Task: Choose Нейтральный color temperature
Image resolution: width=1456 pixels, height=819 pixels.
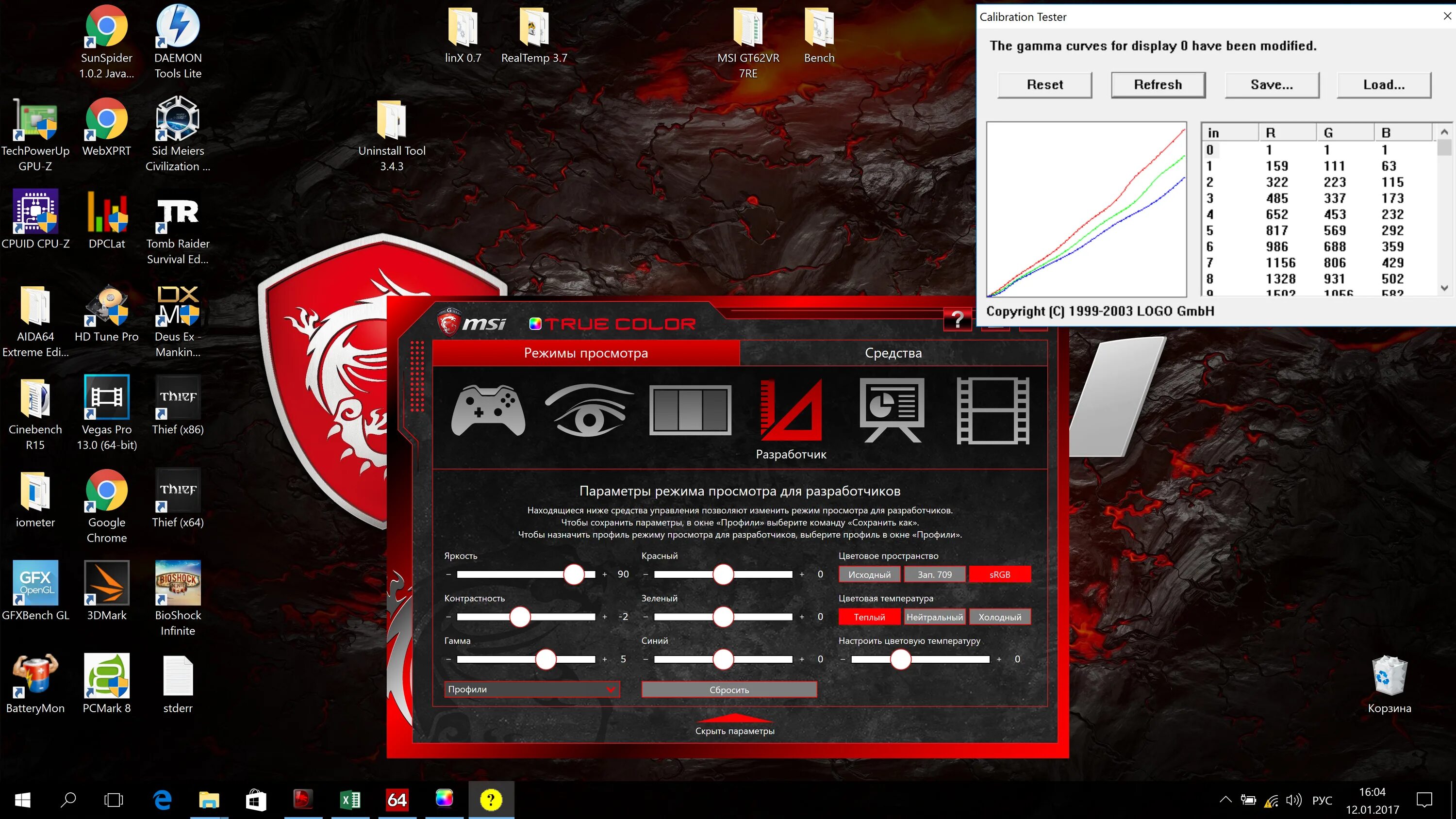Action: (934, 617)
